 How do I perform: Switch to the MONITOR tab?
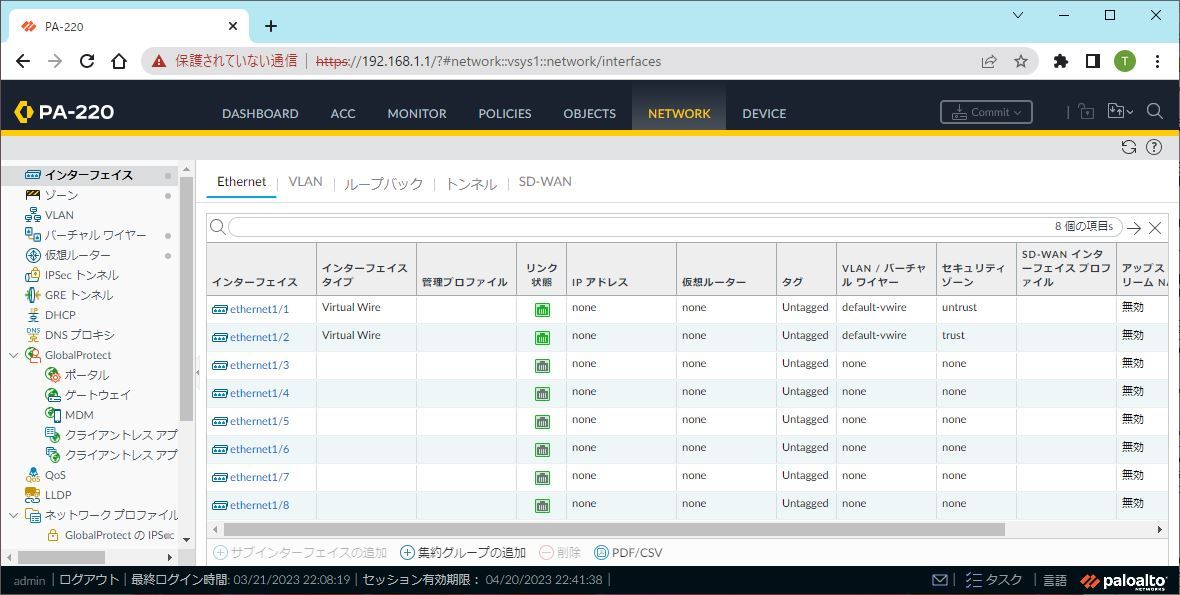click(x=417, y=114)
